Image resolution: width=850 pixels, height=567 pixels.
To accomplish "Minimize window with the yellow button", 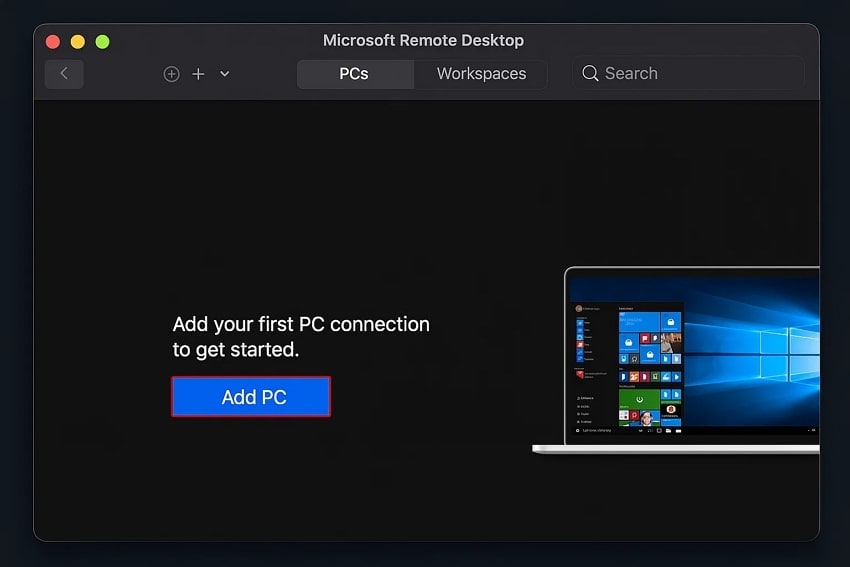I will coord(78,42).
